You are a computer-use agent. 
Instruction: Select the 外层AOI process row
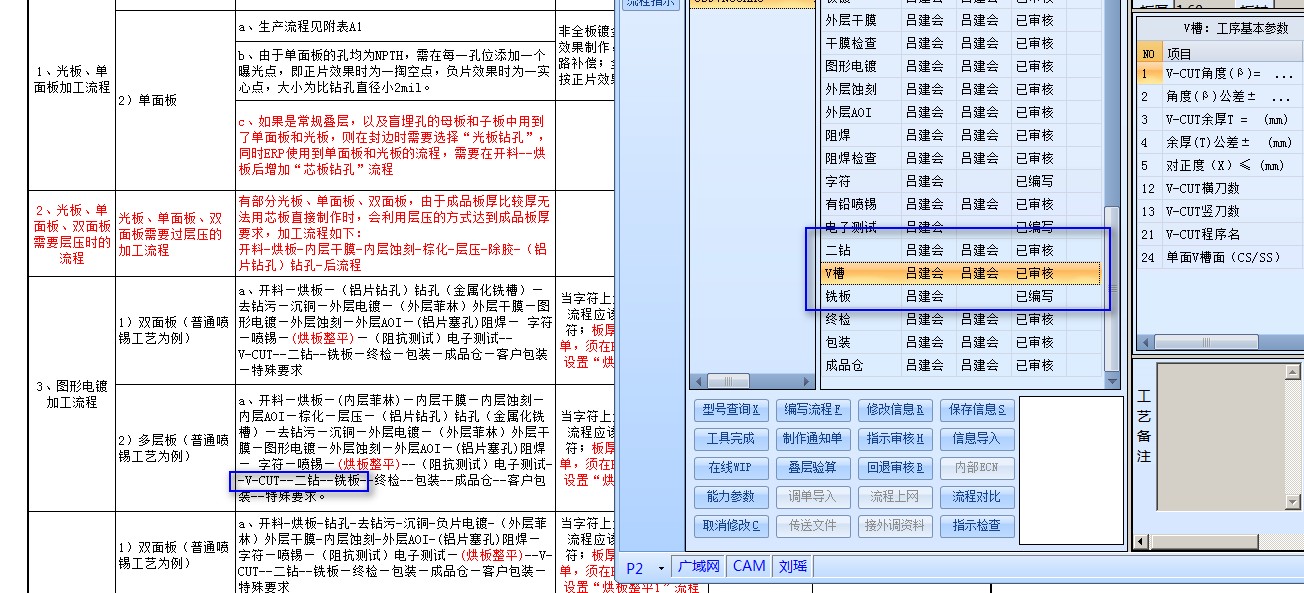tap(961, 112)
